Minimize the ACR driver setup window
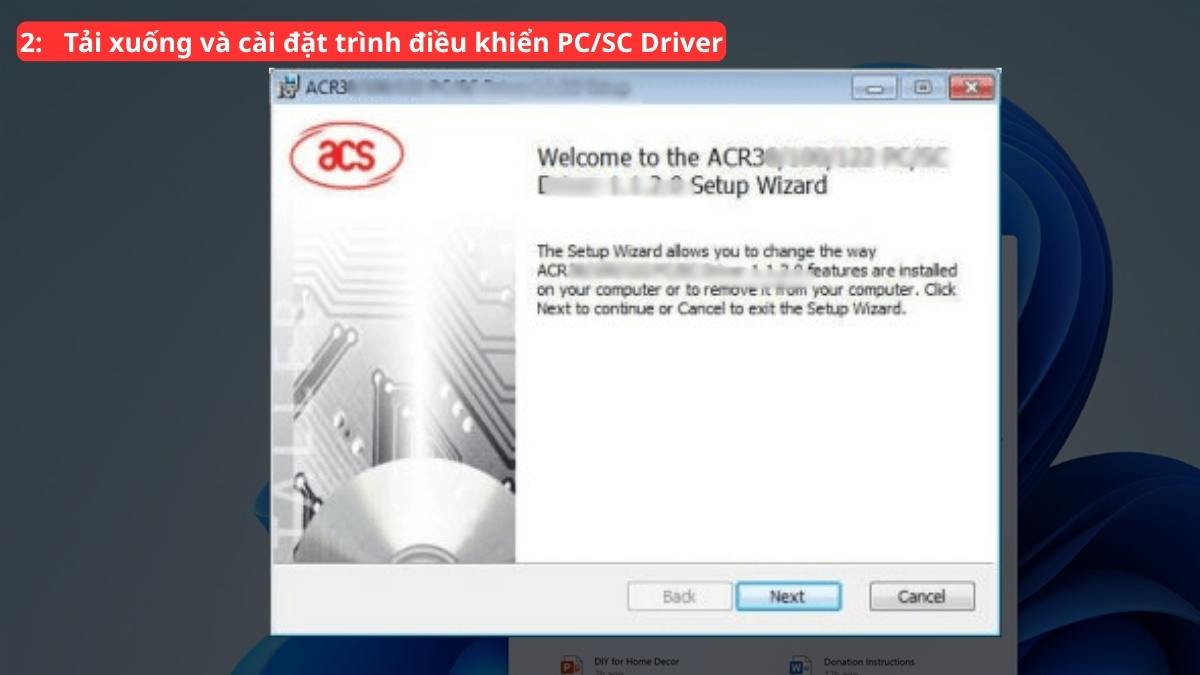 (x=875, y=88)
